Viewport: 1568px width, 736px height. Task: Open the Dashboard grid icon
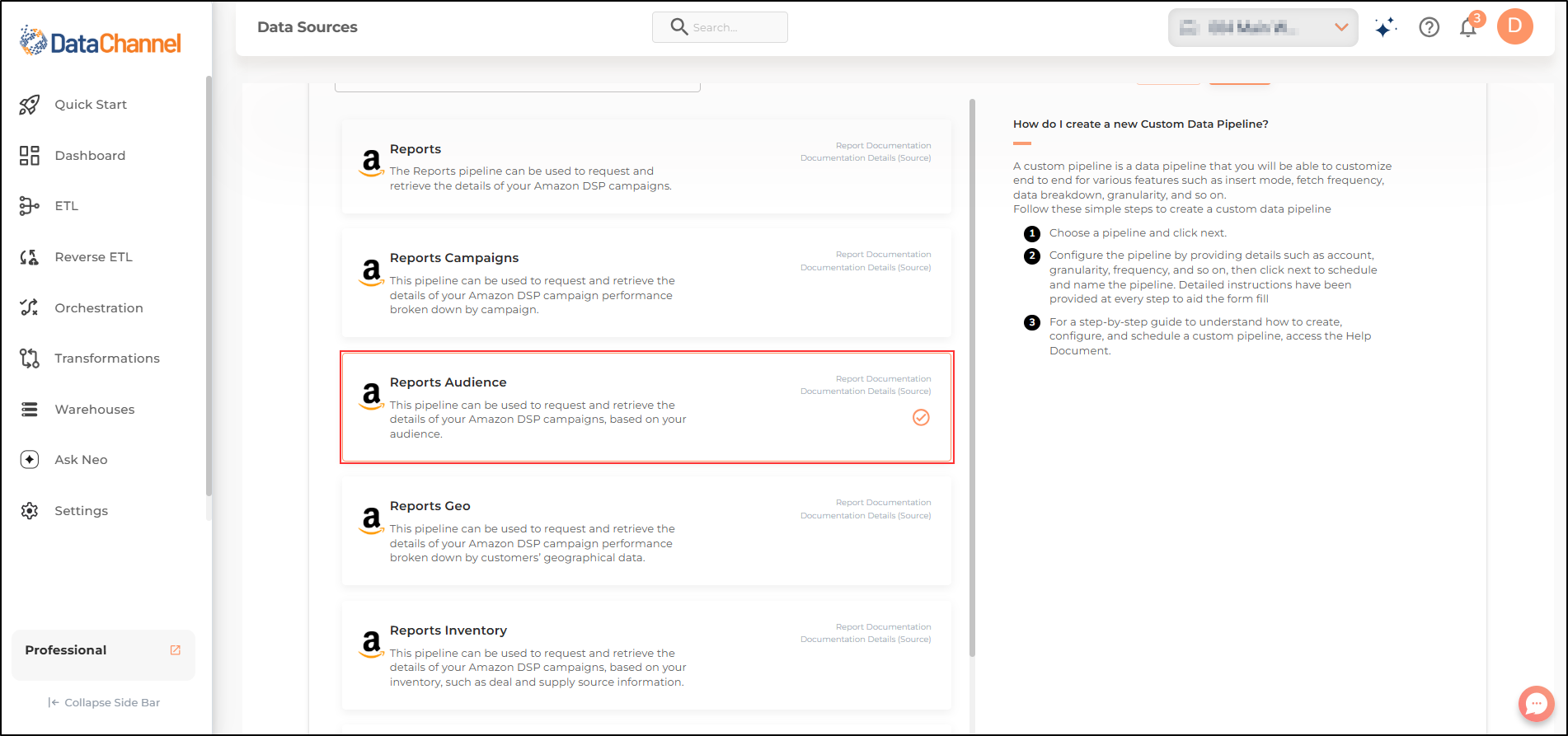click(x=30, y=156)
